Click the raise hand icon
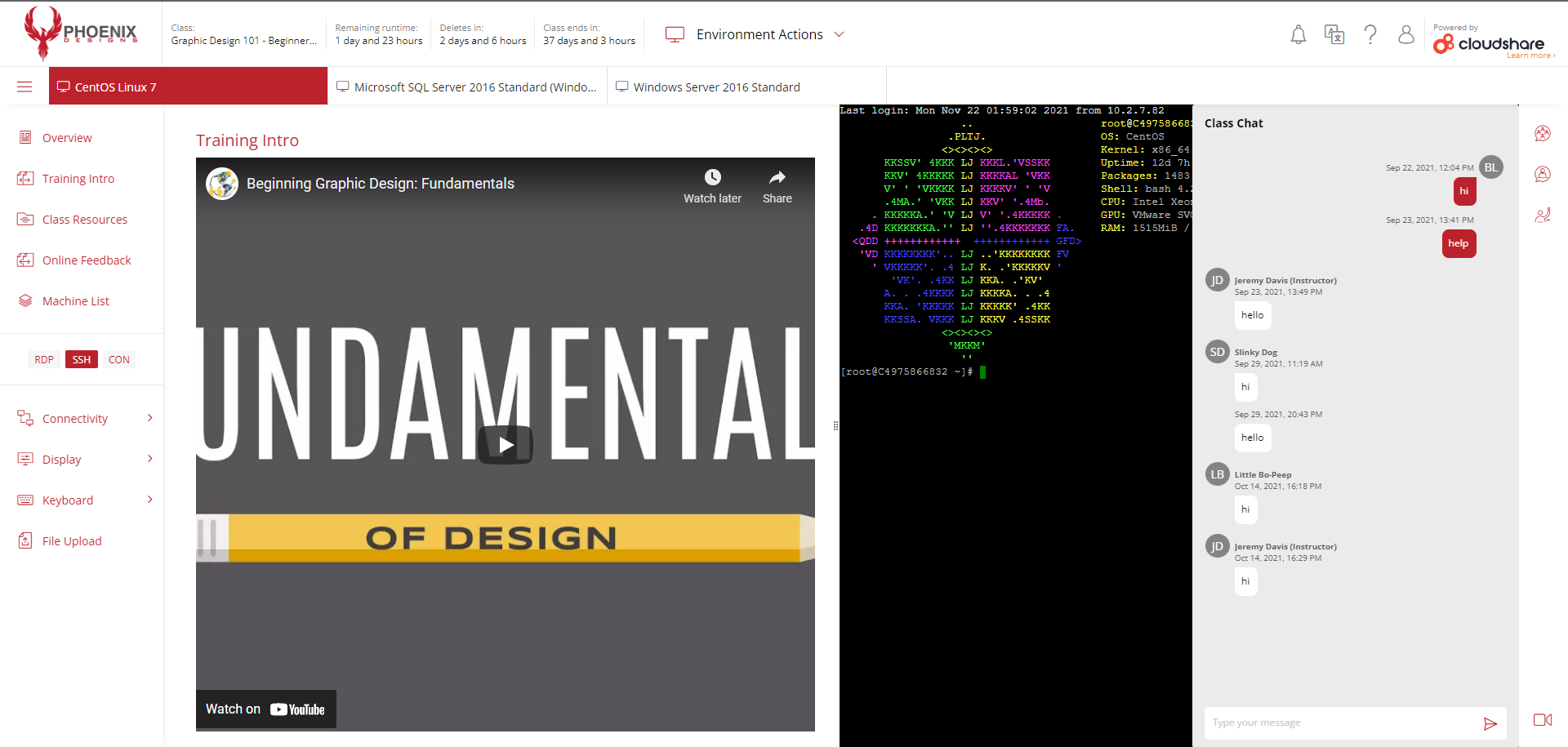1568x747 pixels. click(1542, 216)
